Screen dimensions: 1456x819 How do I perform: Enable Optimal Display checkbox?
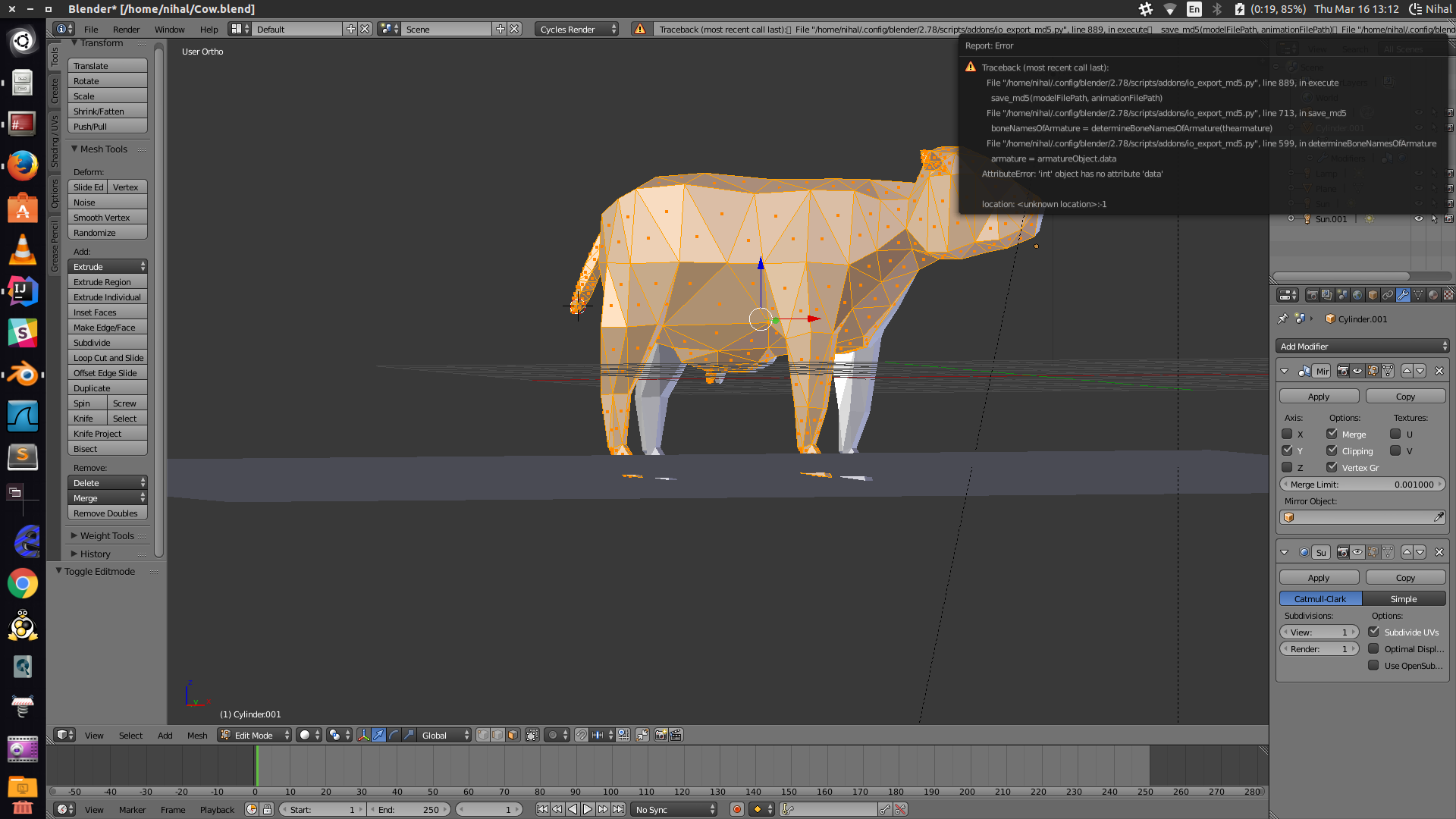(1373, 648)
